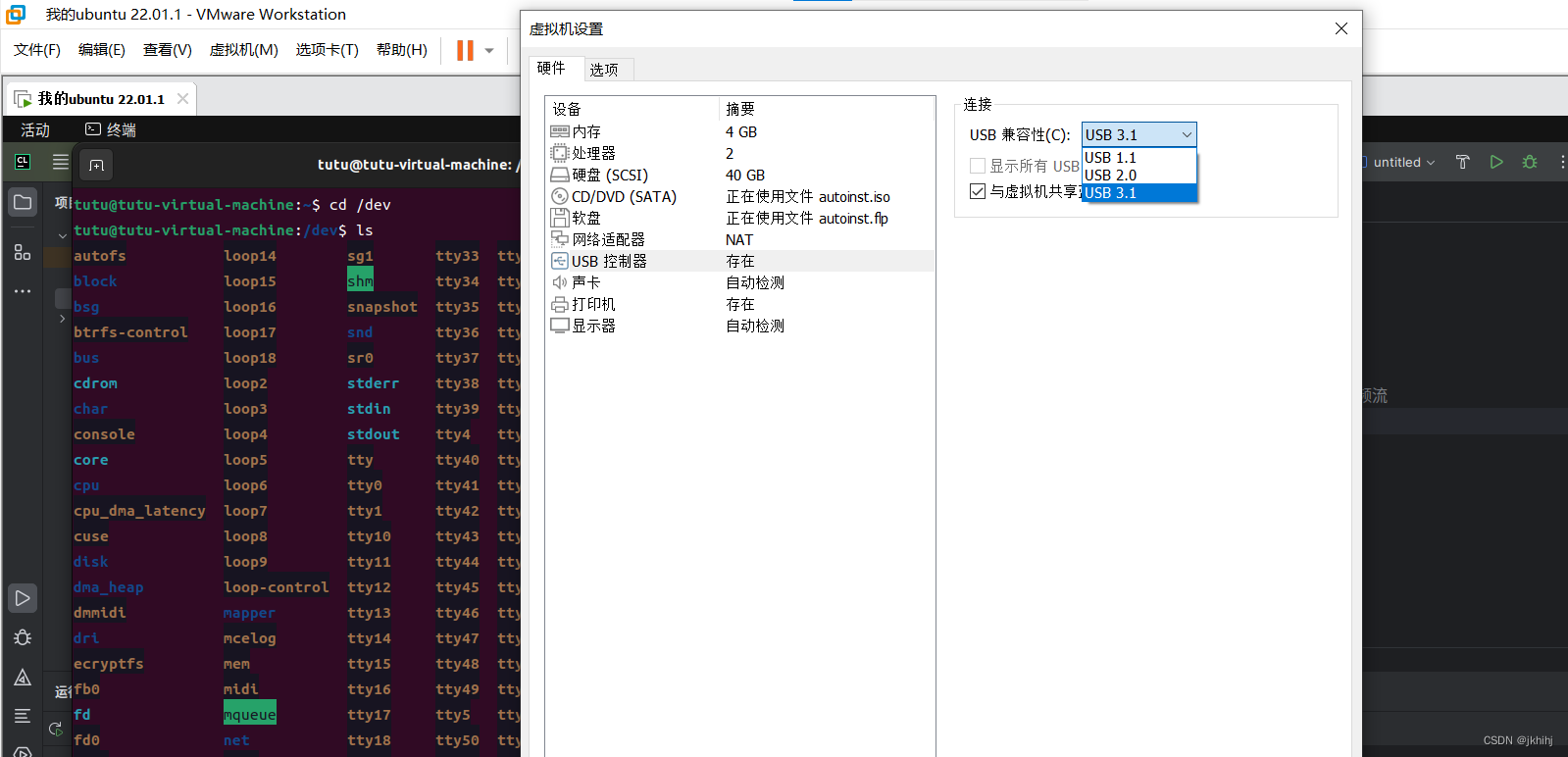The height and width of the screenshot is (757, 1568).
Task: Choose USB 2.0 from the dropdown list
Action: click(1138, 176)
